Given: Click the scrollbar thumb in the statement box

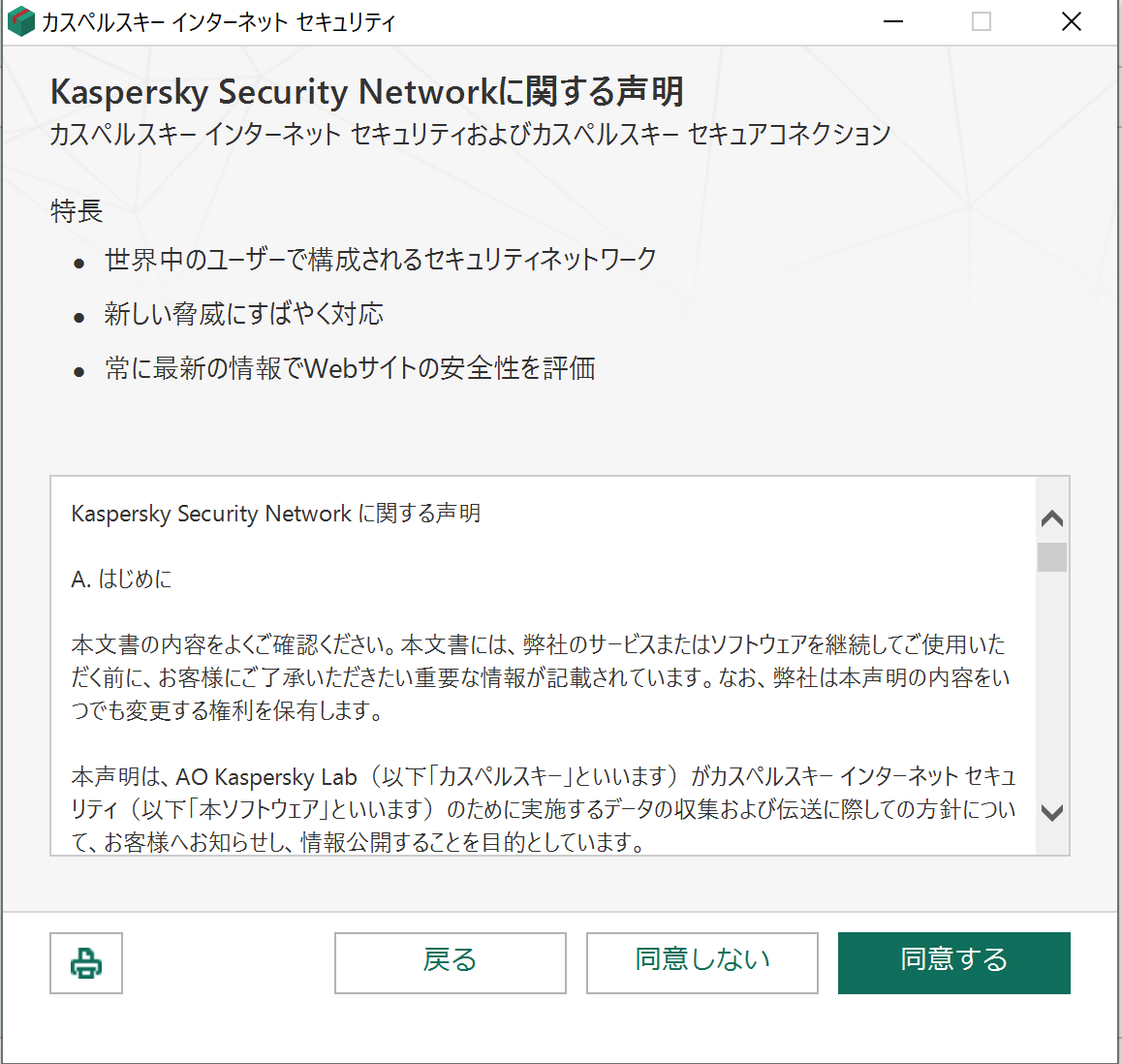Looking at the screenshot, I should pyautogui.click(x=1051, y=556).
